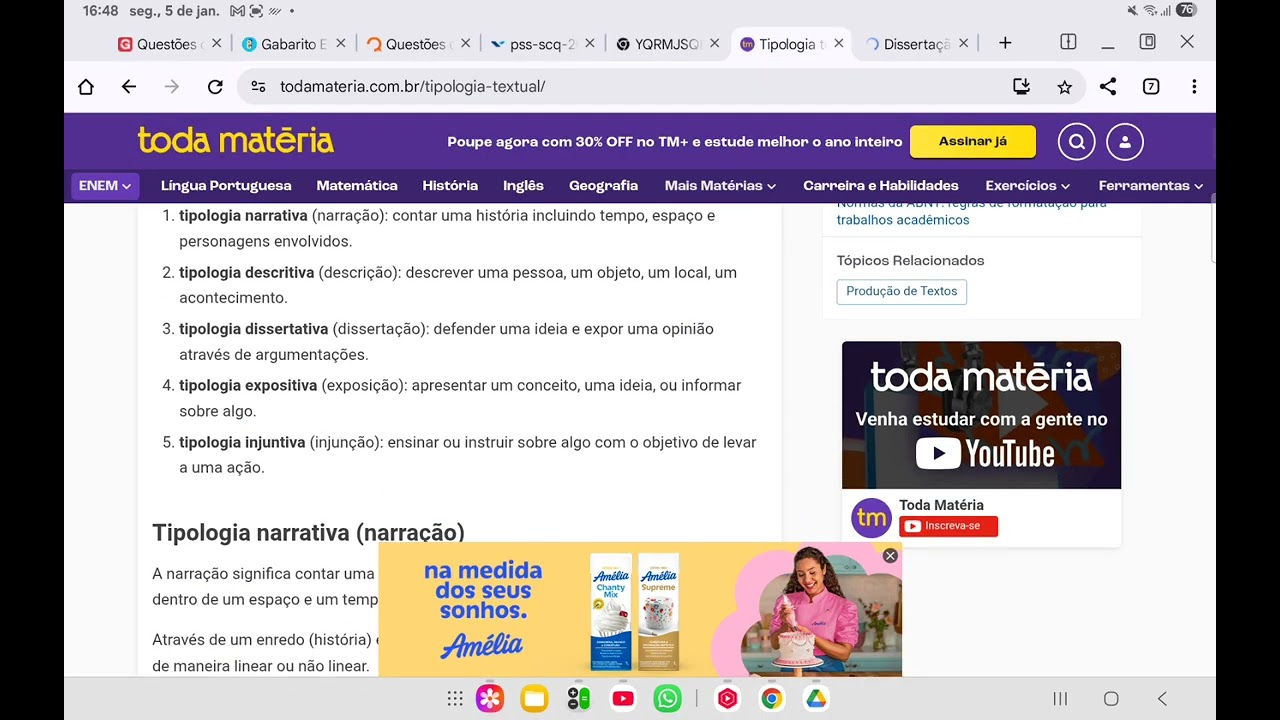
Task: Select Inglês in navigation bar
Action: (x=523, y=186)
